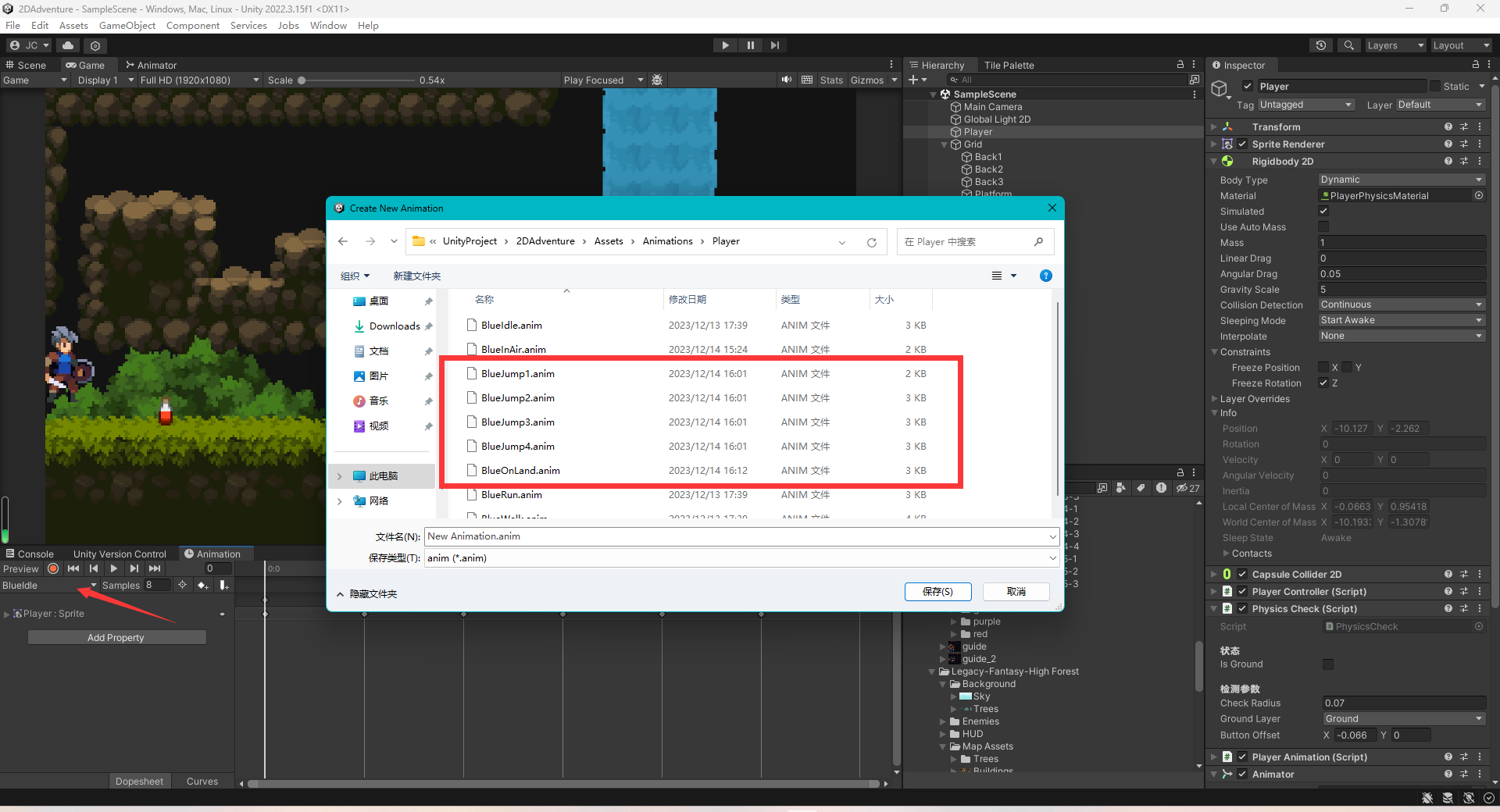Open the Tag dropdown showing Untagged
1500x812 pixels.
1305,105
